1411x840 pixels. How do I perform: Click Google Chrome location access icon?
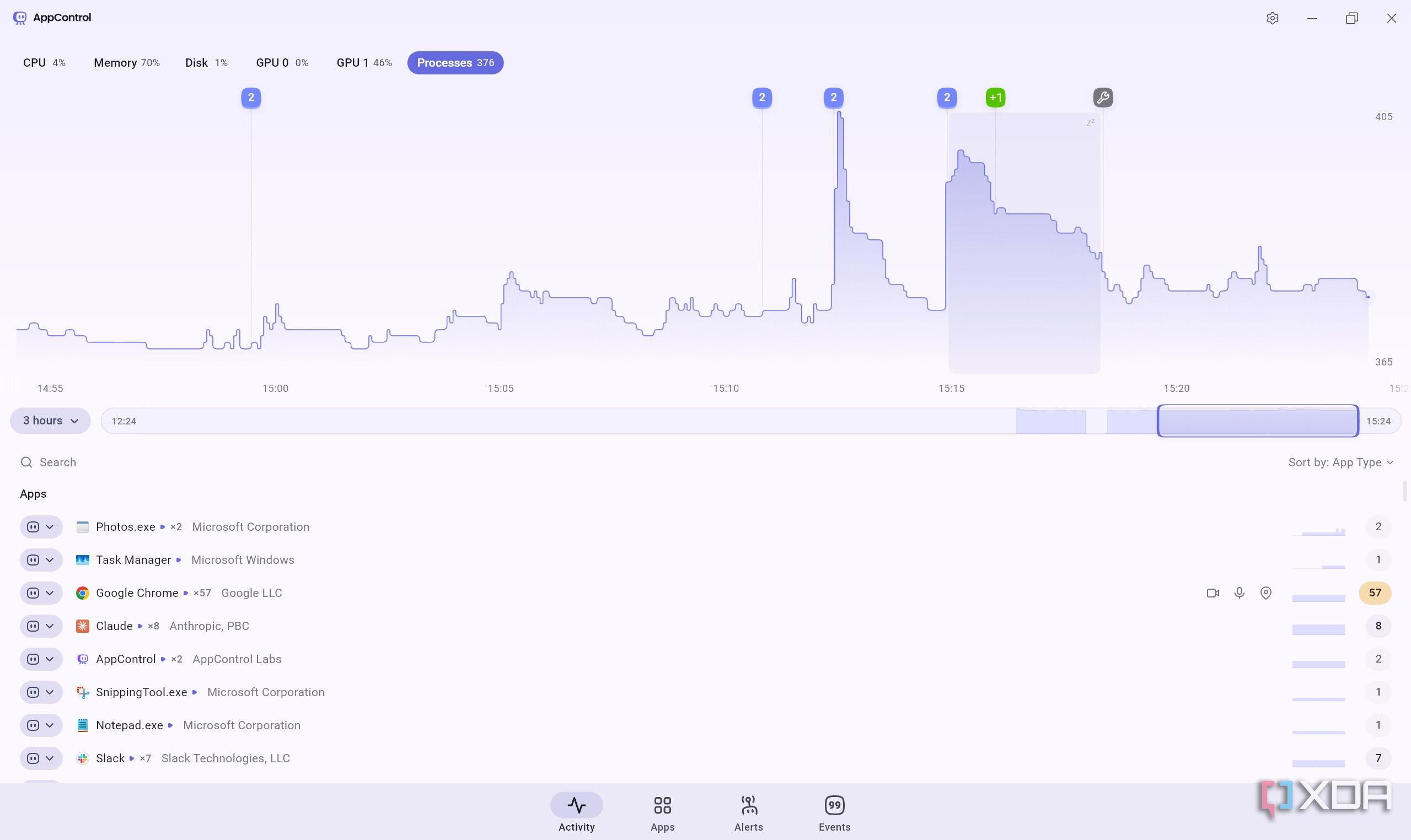[1266, 593]
